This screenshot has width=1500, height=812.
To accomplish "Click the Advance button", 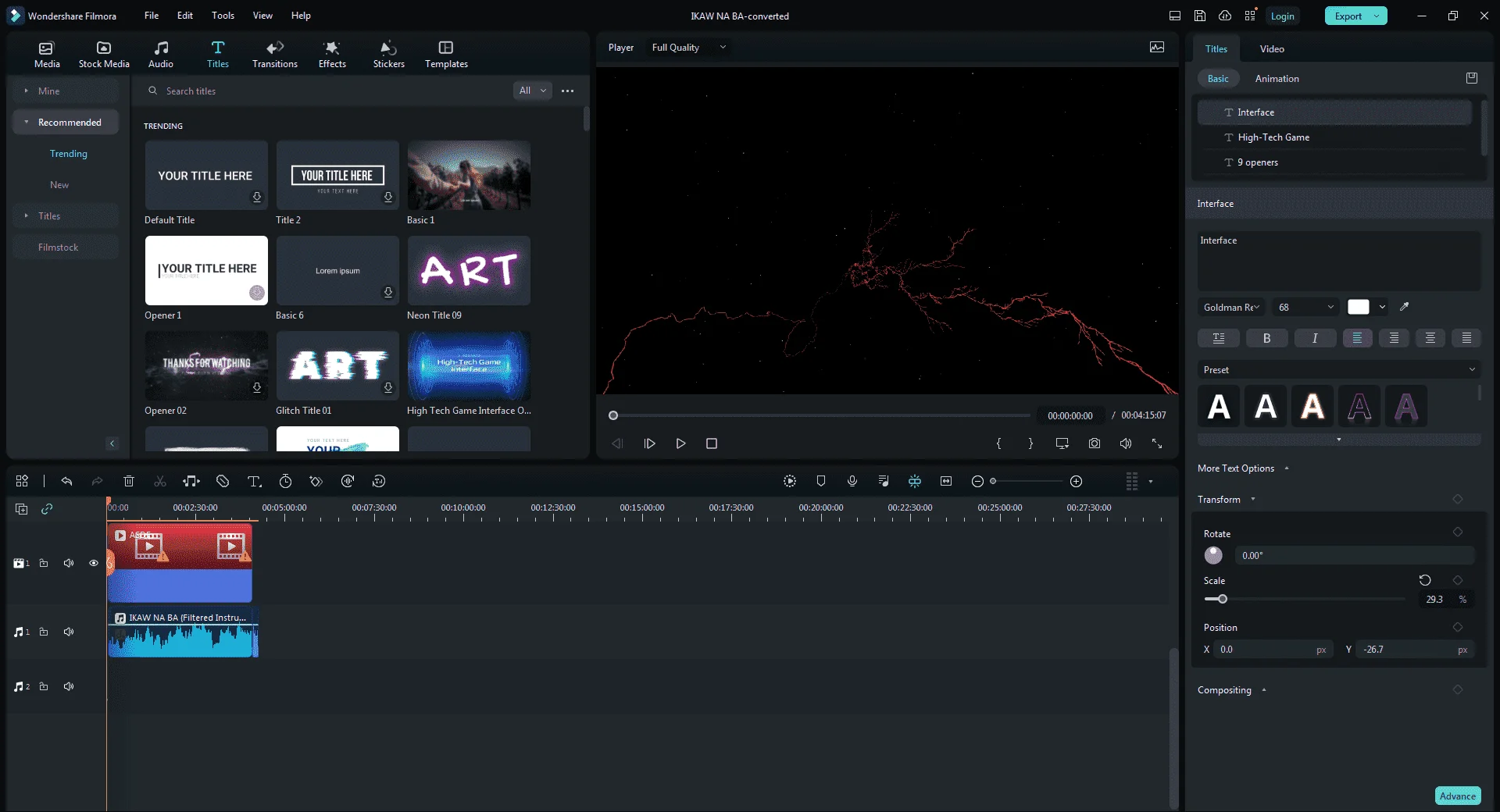I will coord(1458,796).
